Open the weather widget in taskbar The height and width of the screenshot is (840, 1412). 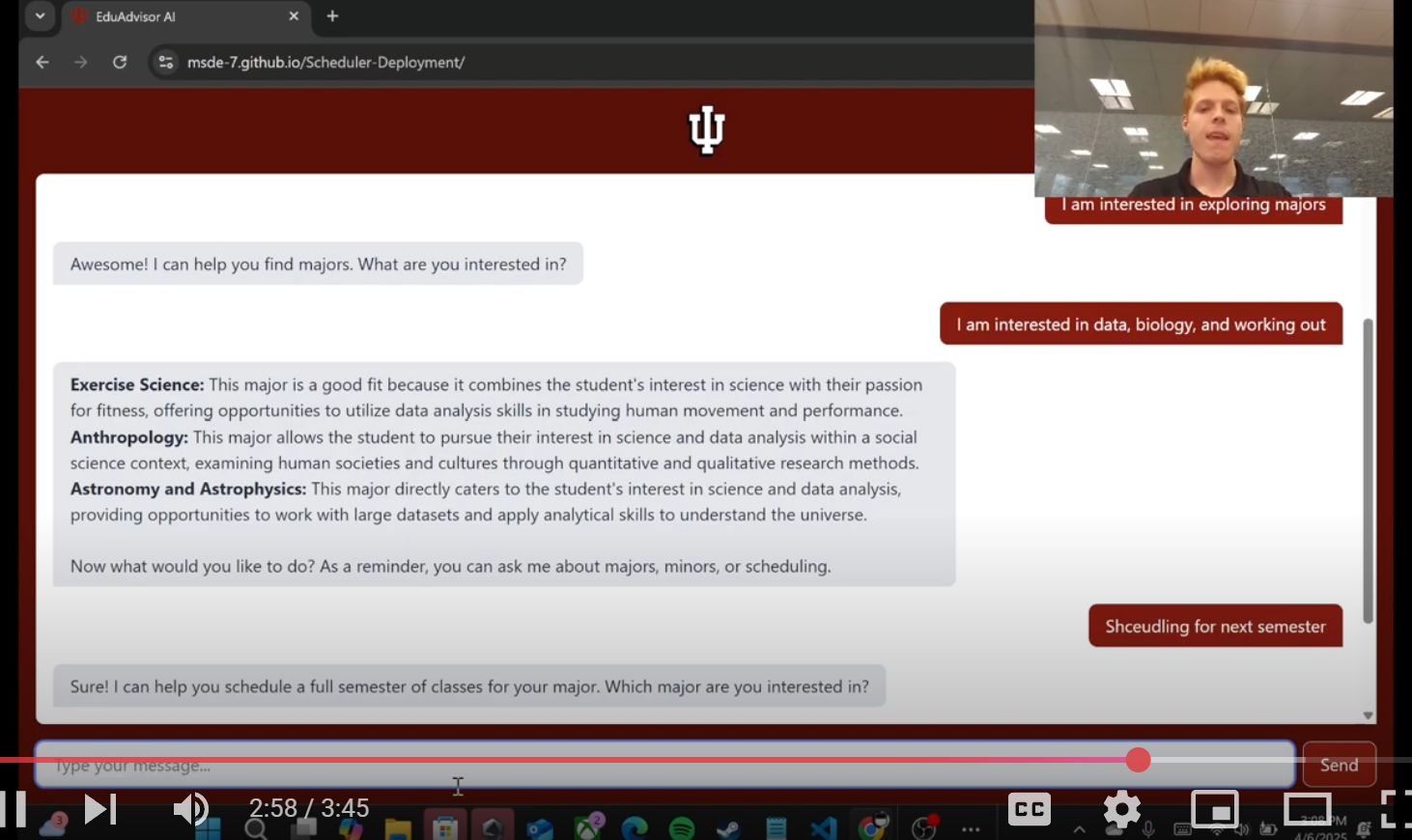point(54,826)
